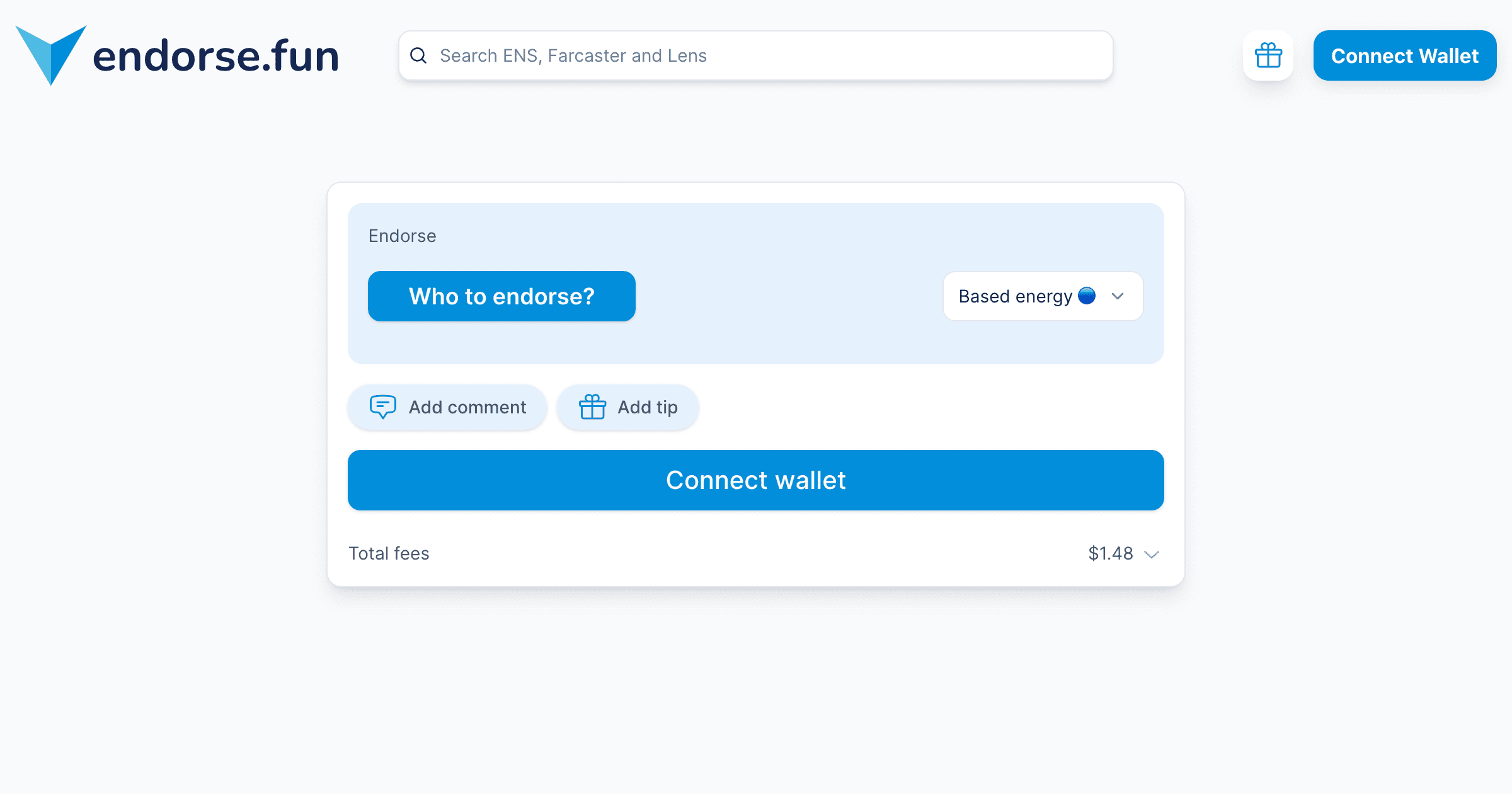Click the endorse.fun wordmark text
This screenshot has width=1512, height=794.
215,56
